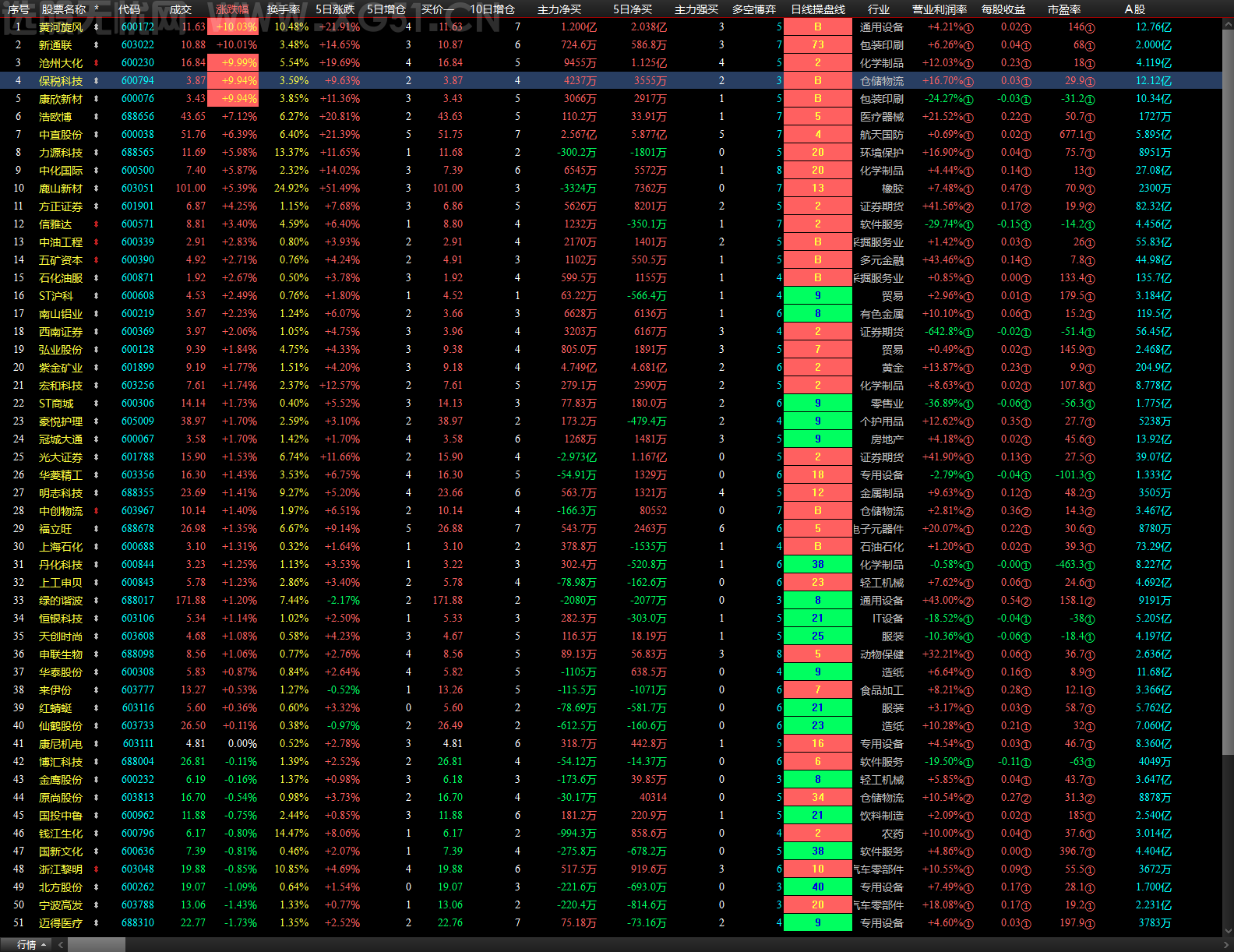Click the marker icon beside 力源科技
The height and width of the screenshot is (952, 1234).
pos(97,153)
